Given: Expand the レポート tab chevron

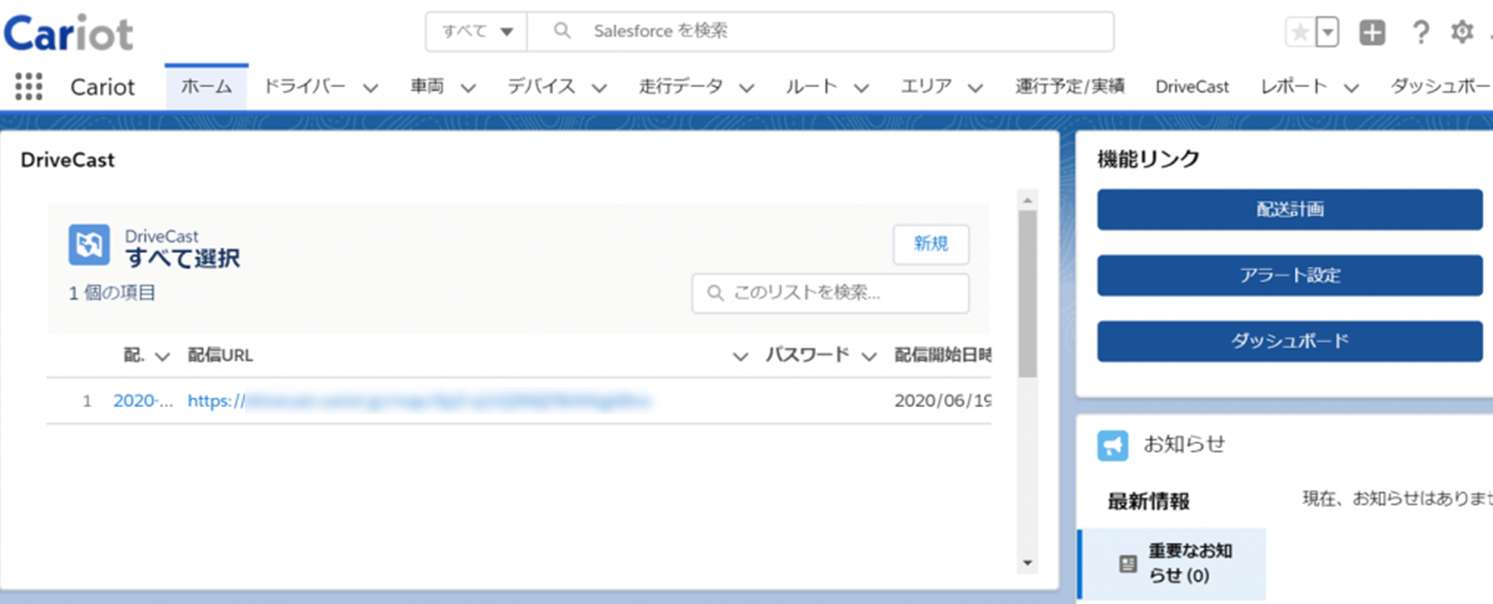Looking at the screenshot, I should [1351, 88].
